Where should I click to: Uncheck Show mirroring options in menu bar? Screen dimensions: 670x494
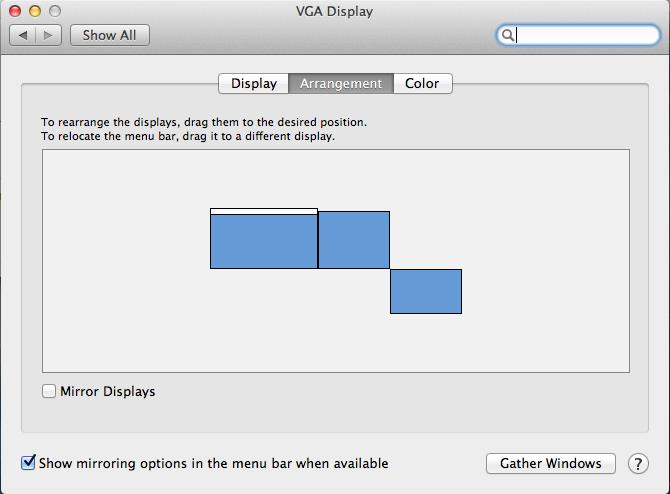pyautogui.click(x=29, y=463)
